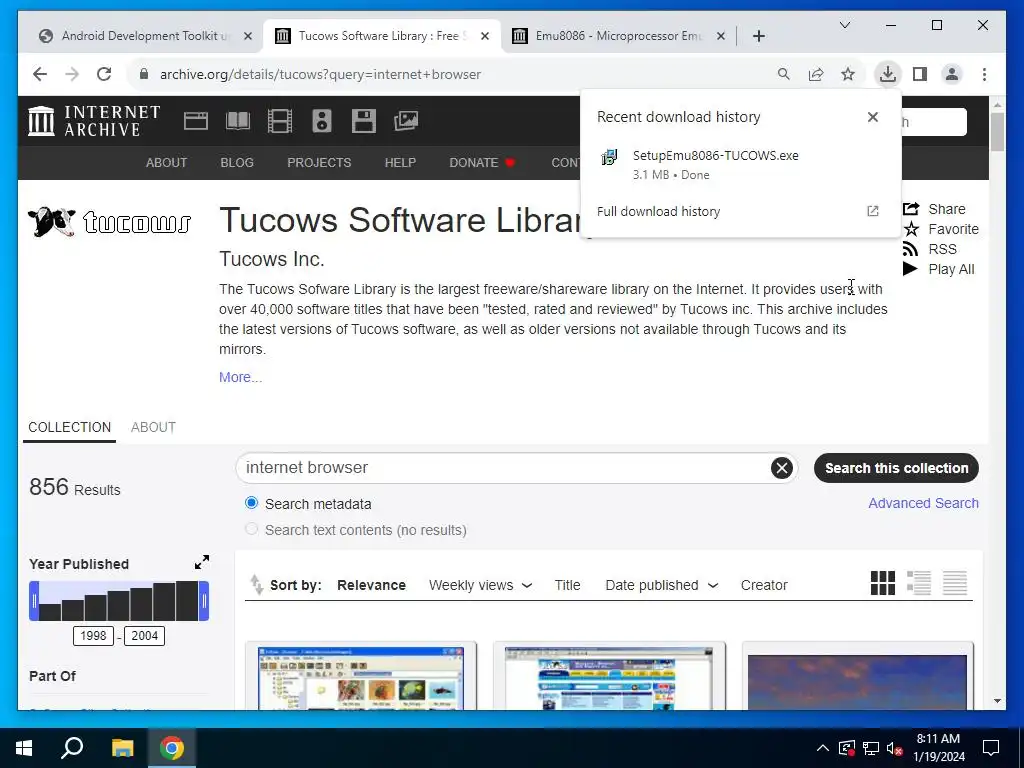
Task: Click the share page icon in address bar
Action: pyautogui.click(x=816, y=74)
